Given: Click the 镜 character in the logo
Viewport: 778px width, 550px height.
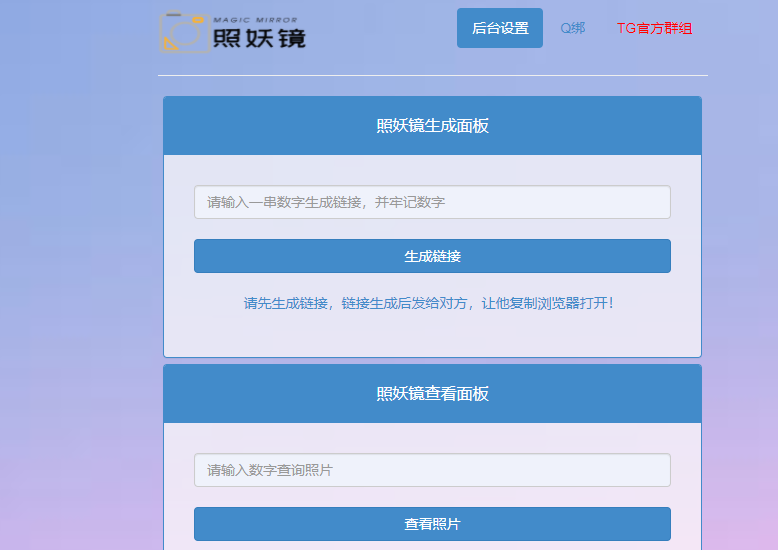Looking at the screenshot, I should pos(291,38).
